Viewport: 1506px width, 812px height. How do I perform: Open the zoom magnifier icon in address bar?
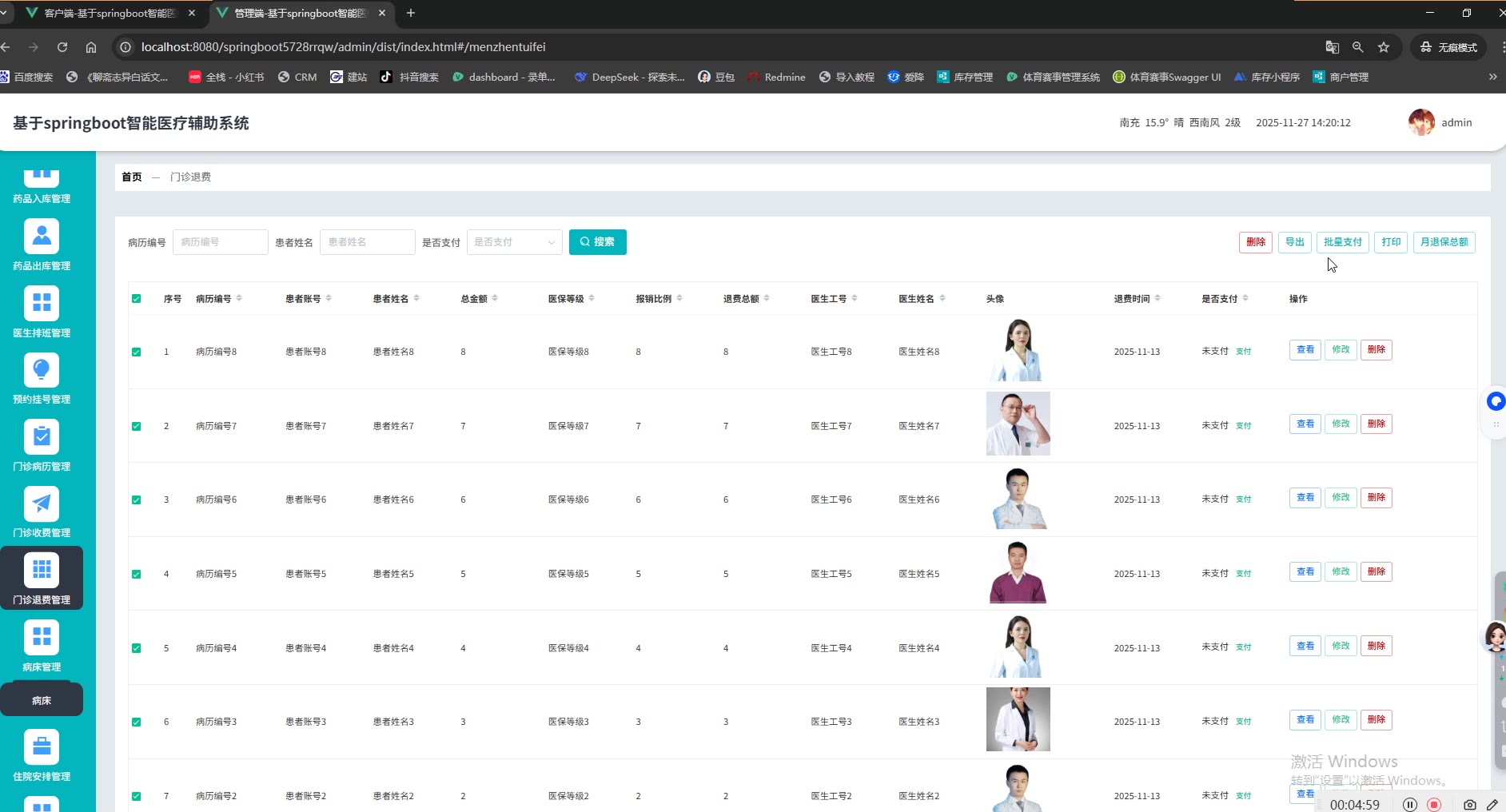[x=1358, y=47]
